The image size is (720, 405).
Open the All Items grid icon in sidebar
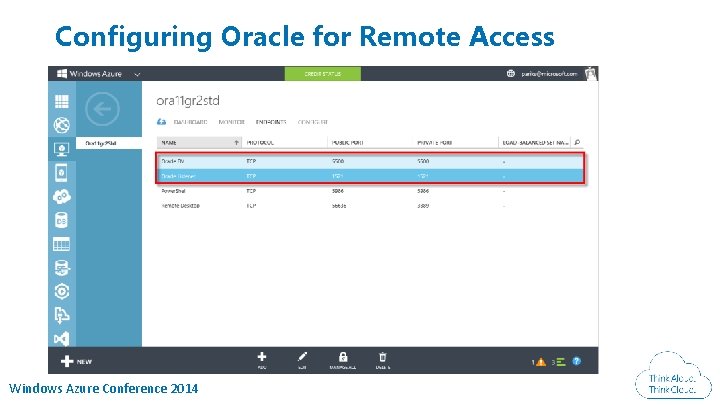[62, 101]
